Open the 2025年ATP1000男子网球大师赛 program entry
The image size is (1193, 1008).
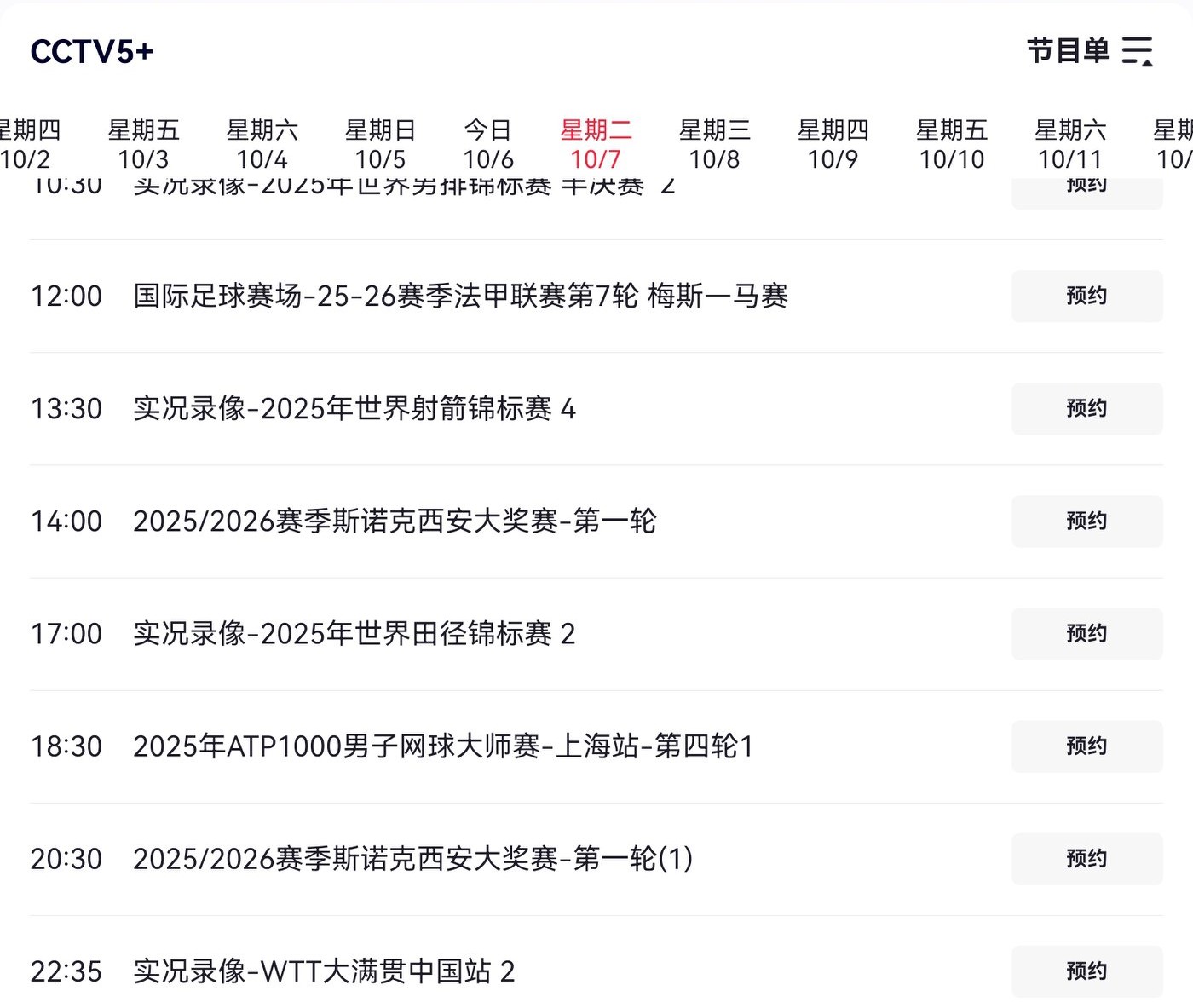(443, 746)
